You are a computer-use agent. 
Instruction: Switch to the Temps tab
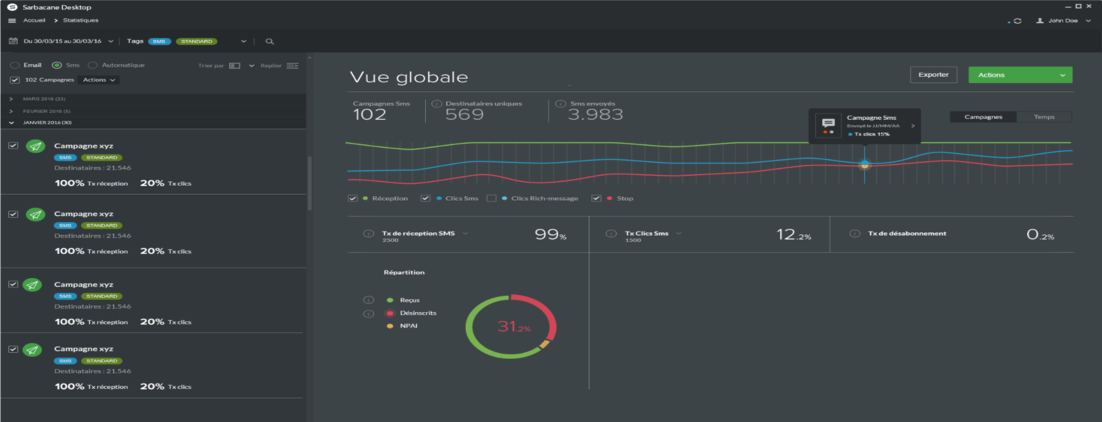pyautogui.click(x=1043, y=117)
